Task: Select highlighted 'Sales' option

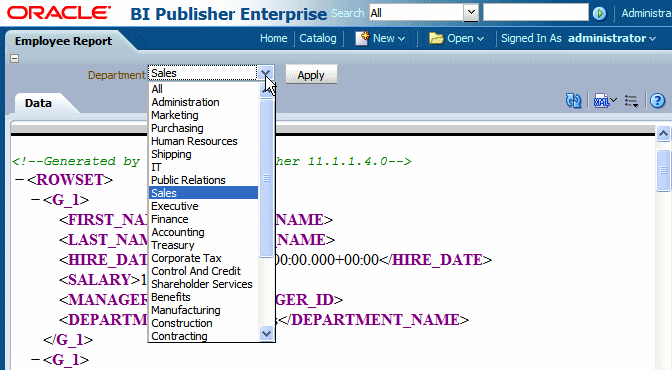Action: click(204, 193)
